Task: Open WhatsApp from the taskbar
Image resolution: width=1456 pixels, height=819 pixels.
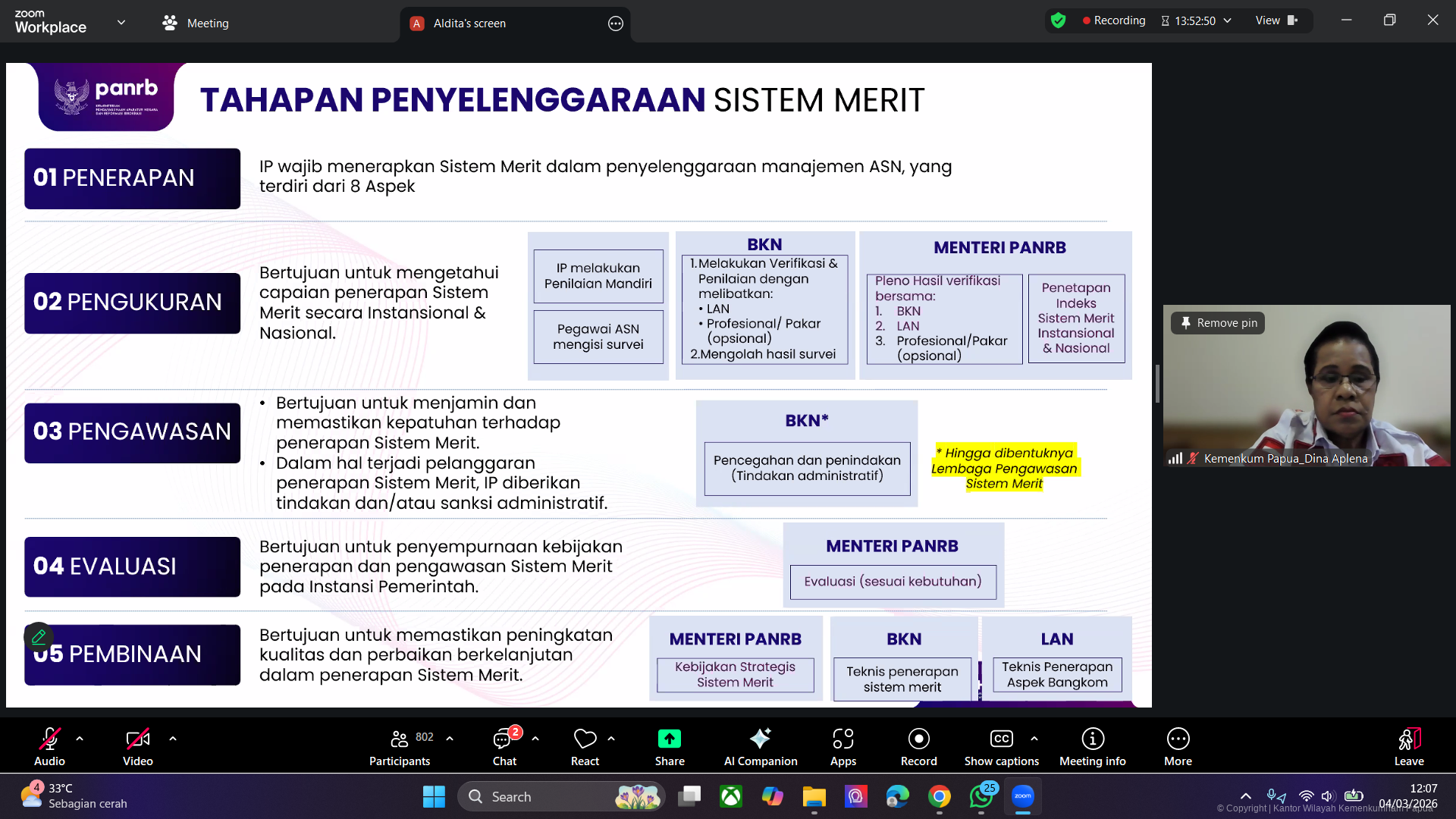Action: click(x=981, y=796)
